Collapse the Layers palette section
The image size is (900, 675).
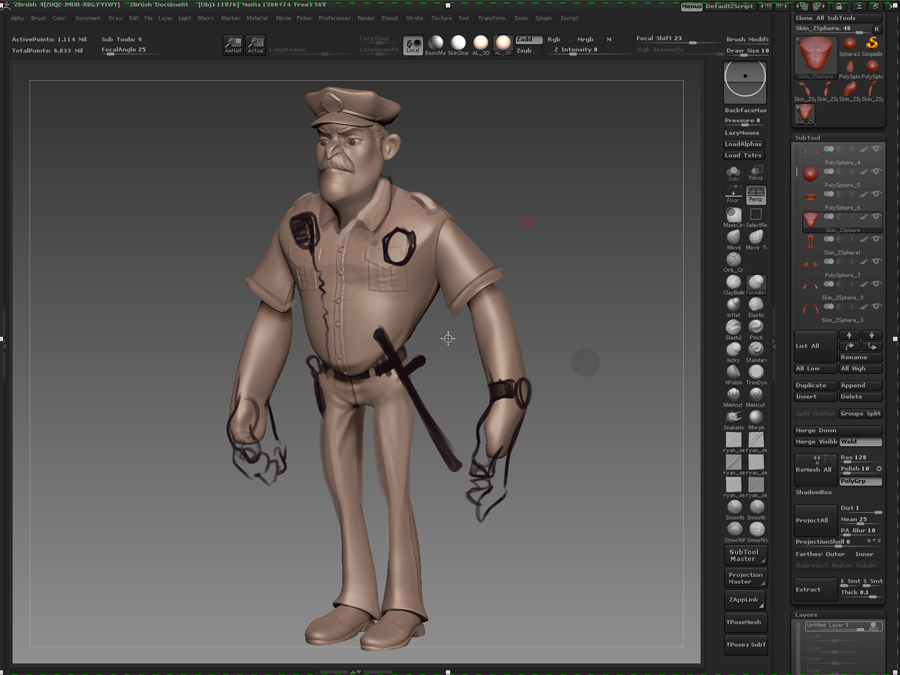coord(806,615)
